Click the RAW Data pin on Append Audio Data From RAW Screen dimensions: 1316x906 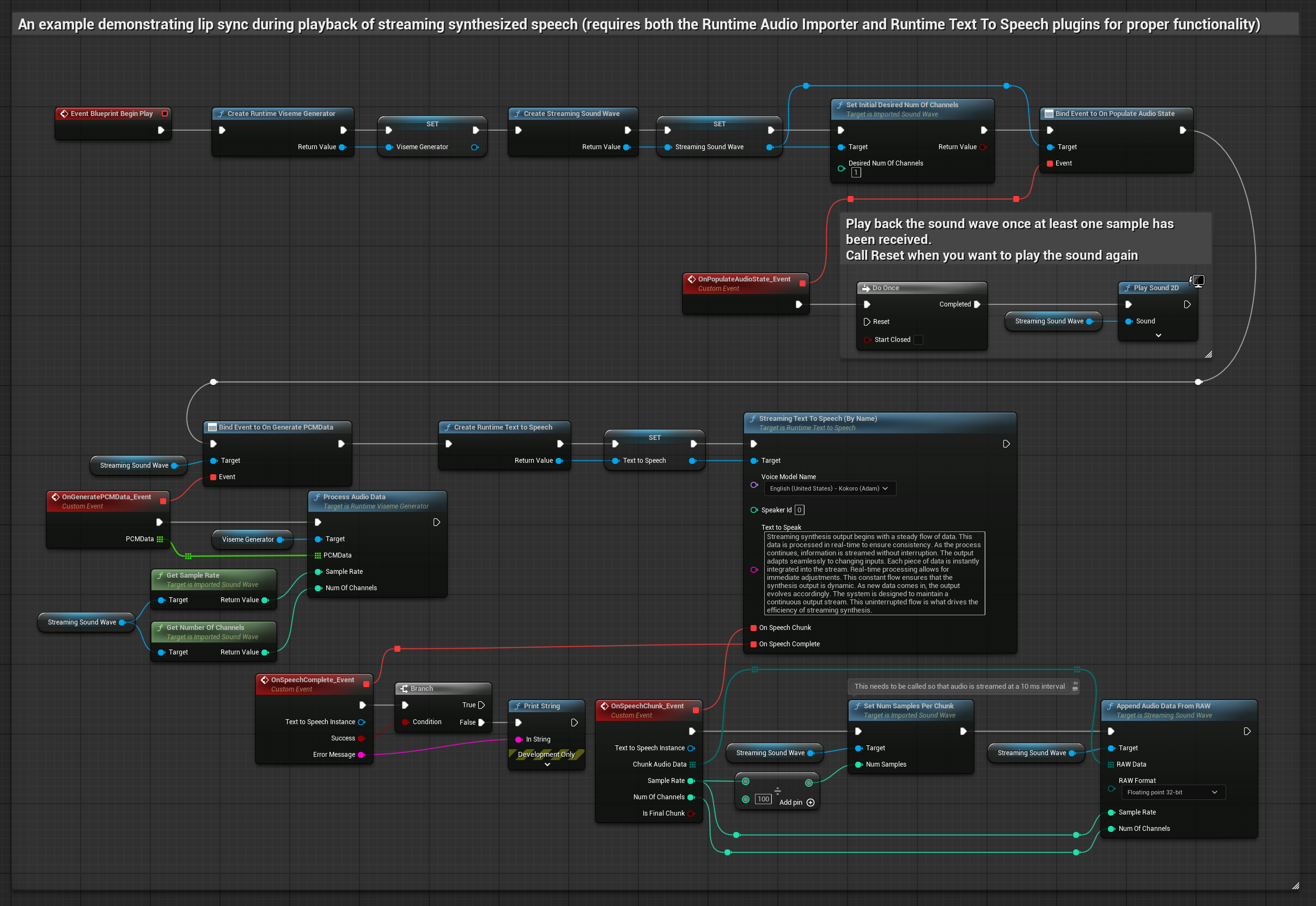(x=1111, y=764)
